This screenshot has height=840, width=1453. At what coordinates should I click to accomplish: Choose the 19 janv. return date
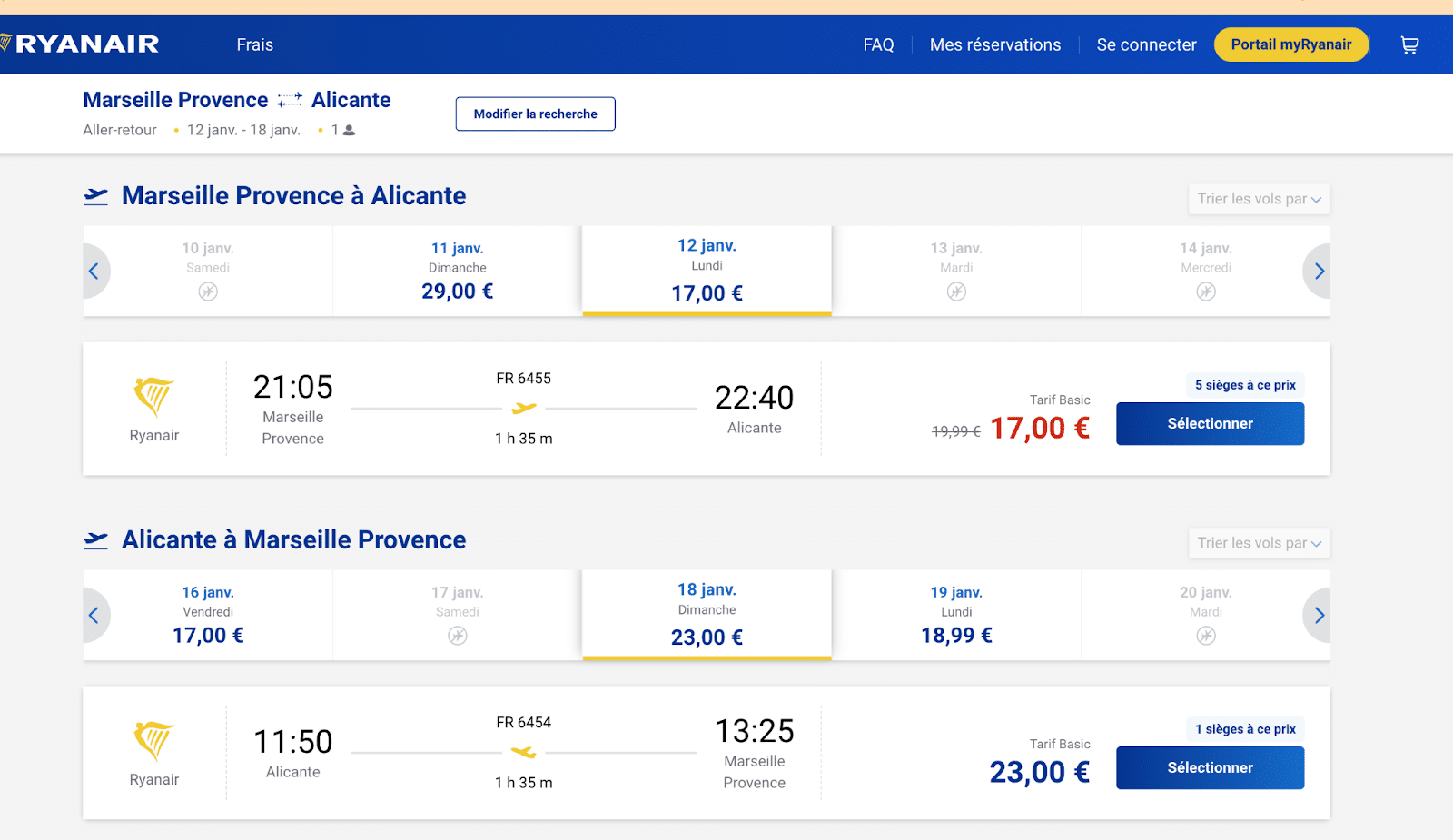pos(956,615)
